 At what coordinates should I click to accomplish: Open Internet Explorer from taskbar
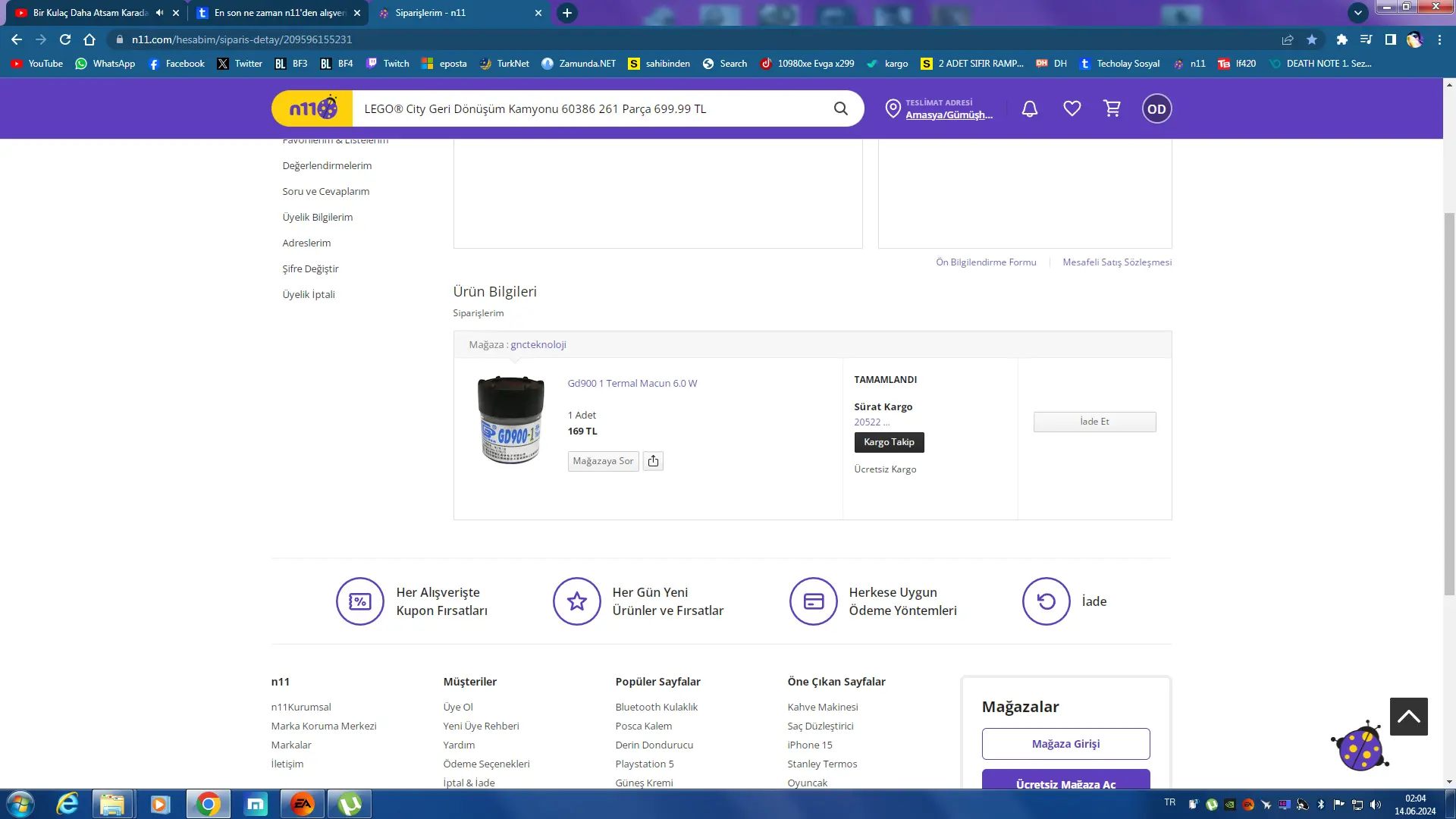(67, 804)
